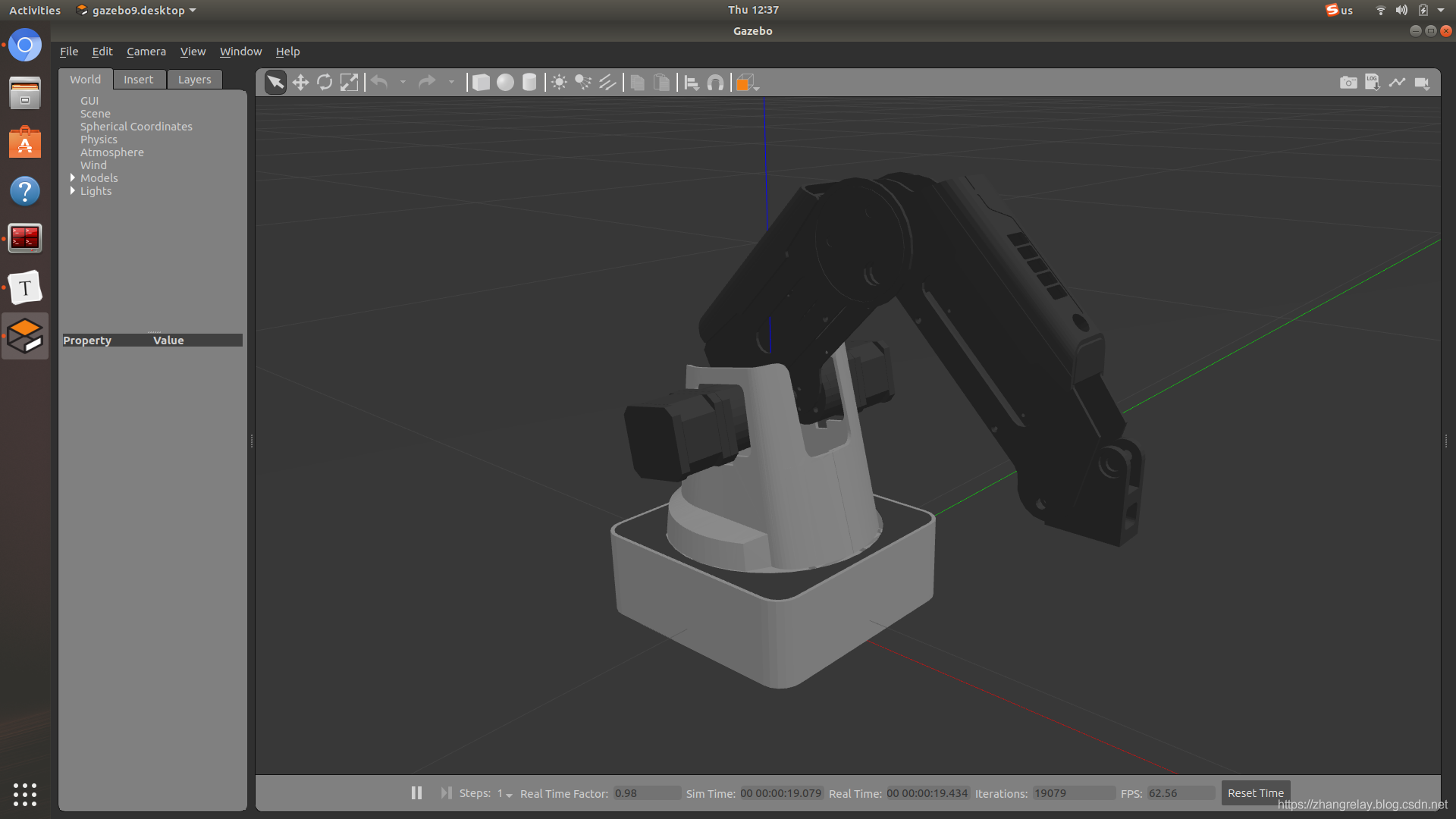This screenshot has width=1456, height=819.
Task: Add a spot light
Action: (x=583, y=83)
